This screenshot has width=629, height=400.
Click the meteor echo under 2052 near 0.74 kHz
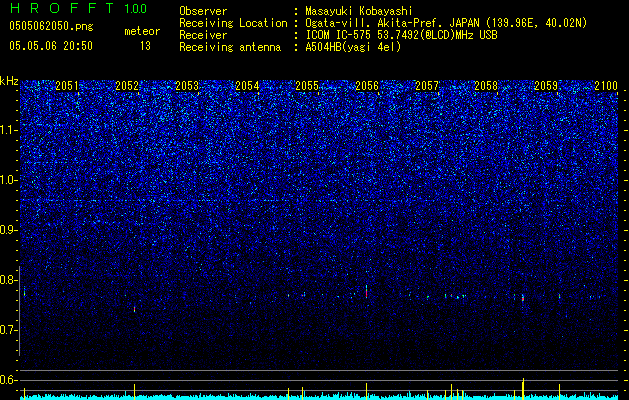[134, 309]
